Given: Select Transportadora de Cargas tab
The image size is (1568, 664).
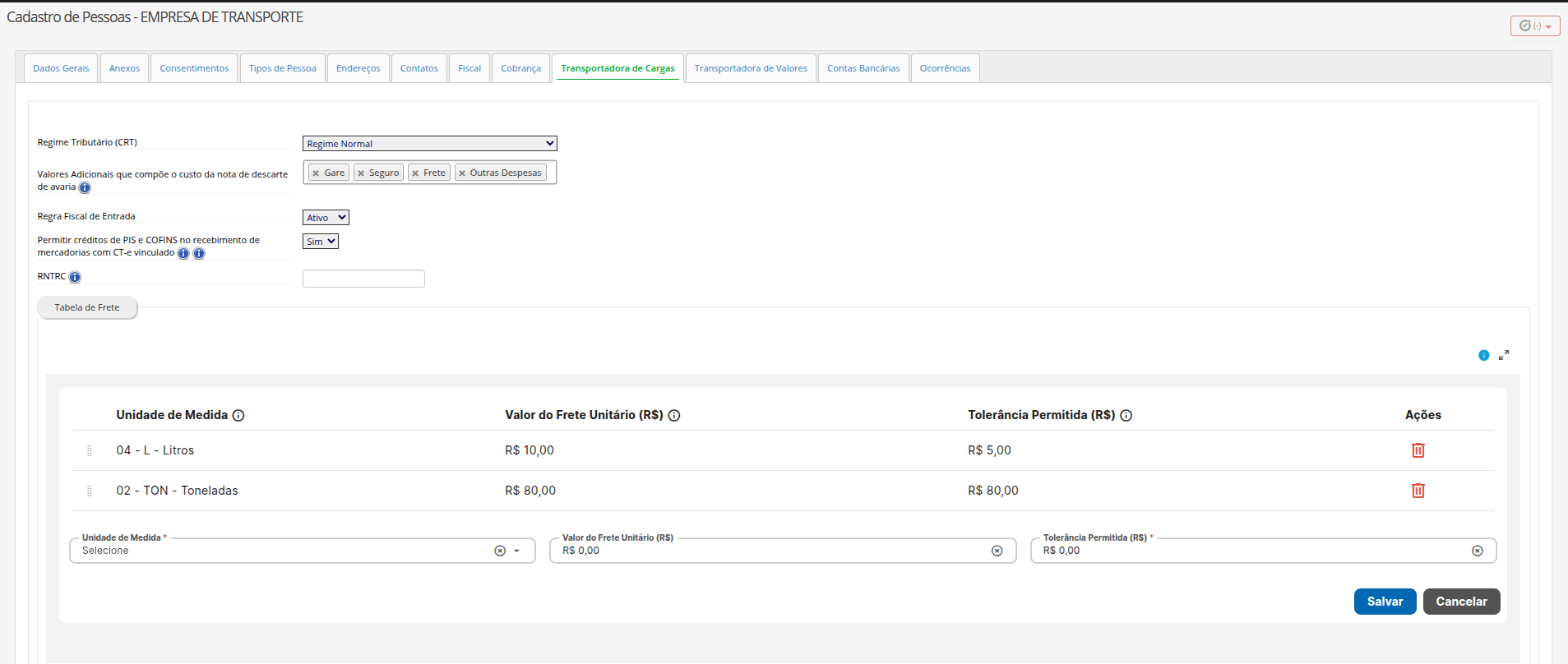Looking at the screenshot, I should [617, 68].
